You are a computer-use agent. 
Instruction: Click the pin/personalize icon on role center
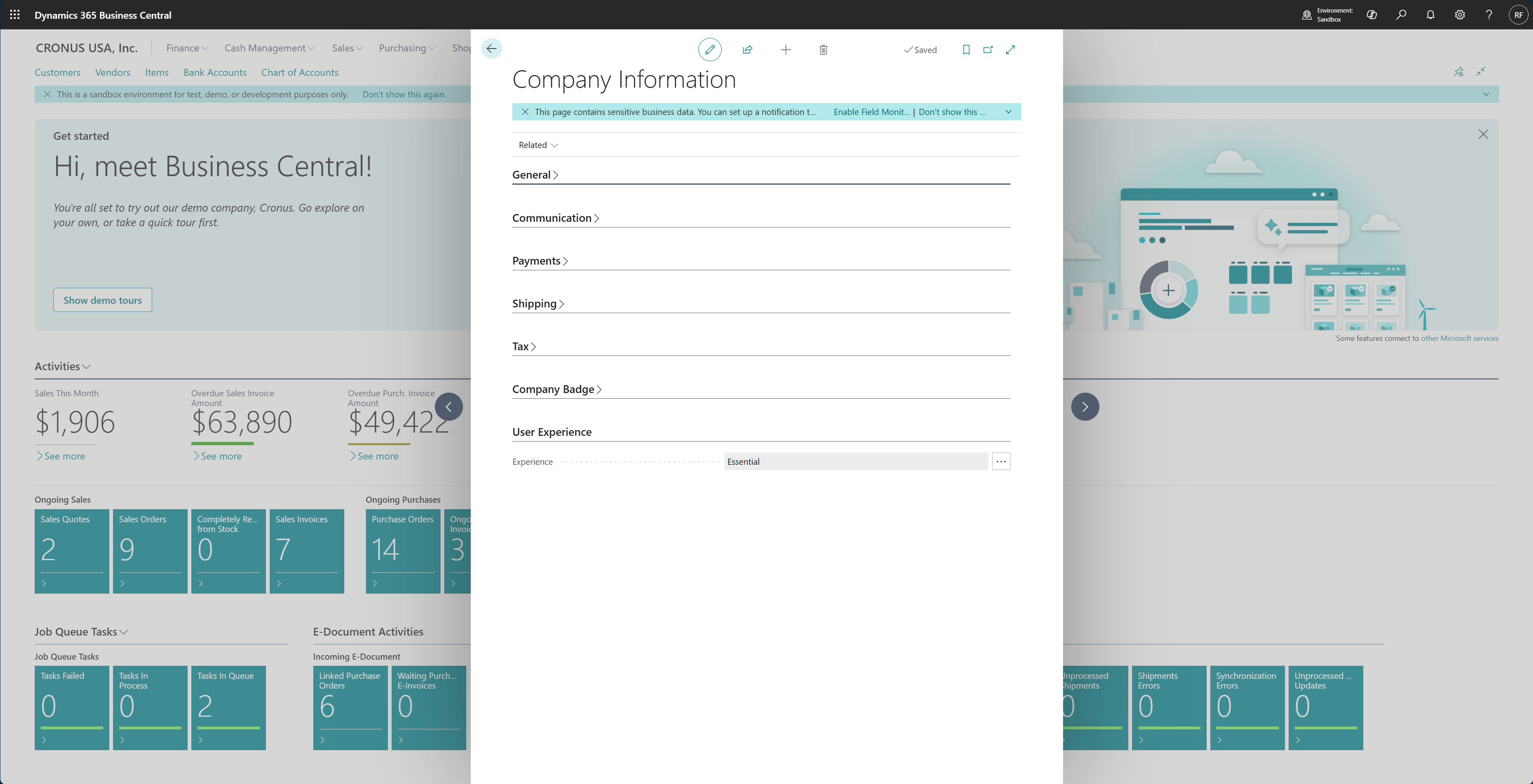click(x=1459, y=72)
